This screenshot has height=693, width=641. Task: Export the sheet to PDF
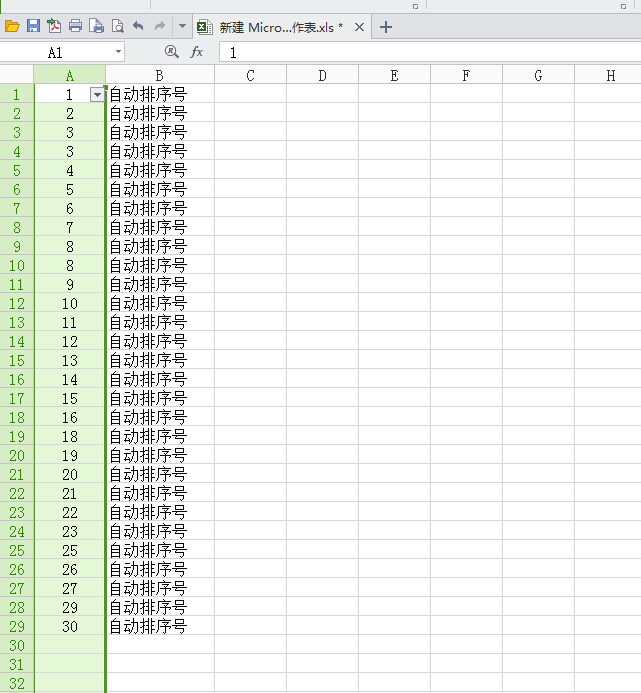tap(54, 26)
